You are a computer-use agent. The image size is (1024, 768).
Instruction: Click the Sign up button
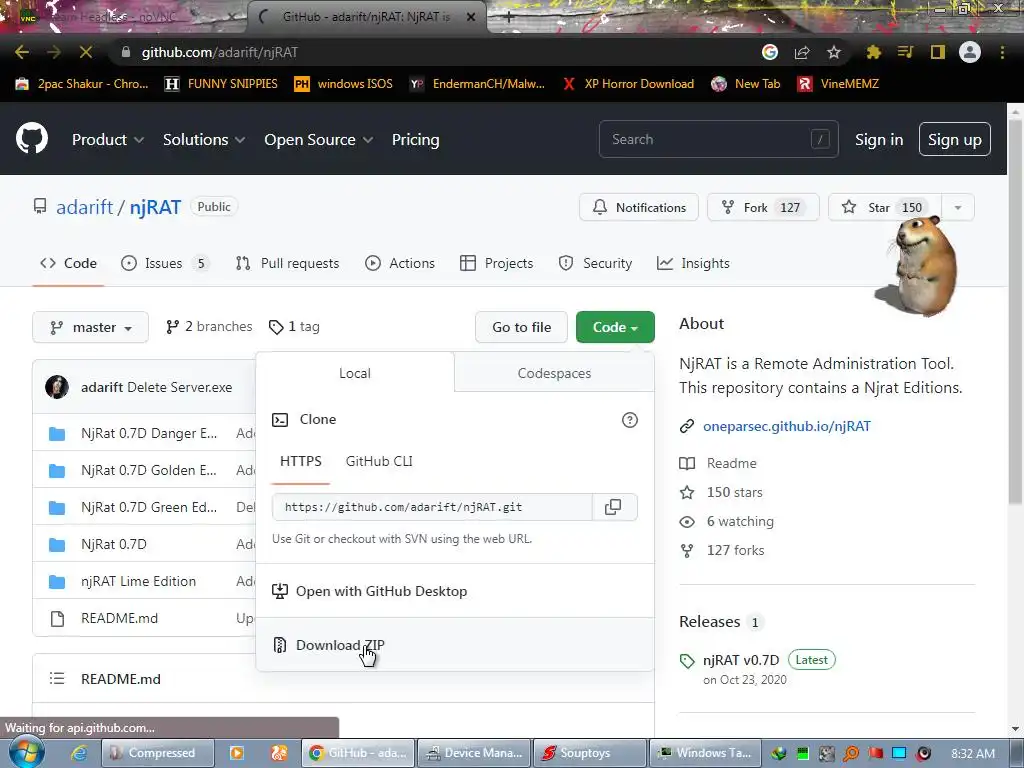click(x=954, y=140)
